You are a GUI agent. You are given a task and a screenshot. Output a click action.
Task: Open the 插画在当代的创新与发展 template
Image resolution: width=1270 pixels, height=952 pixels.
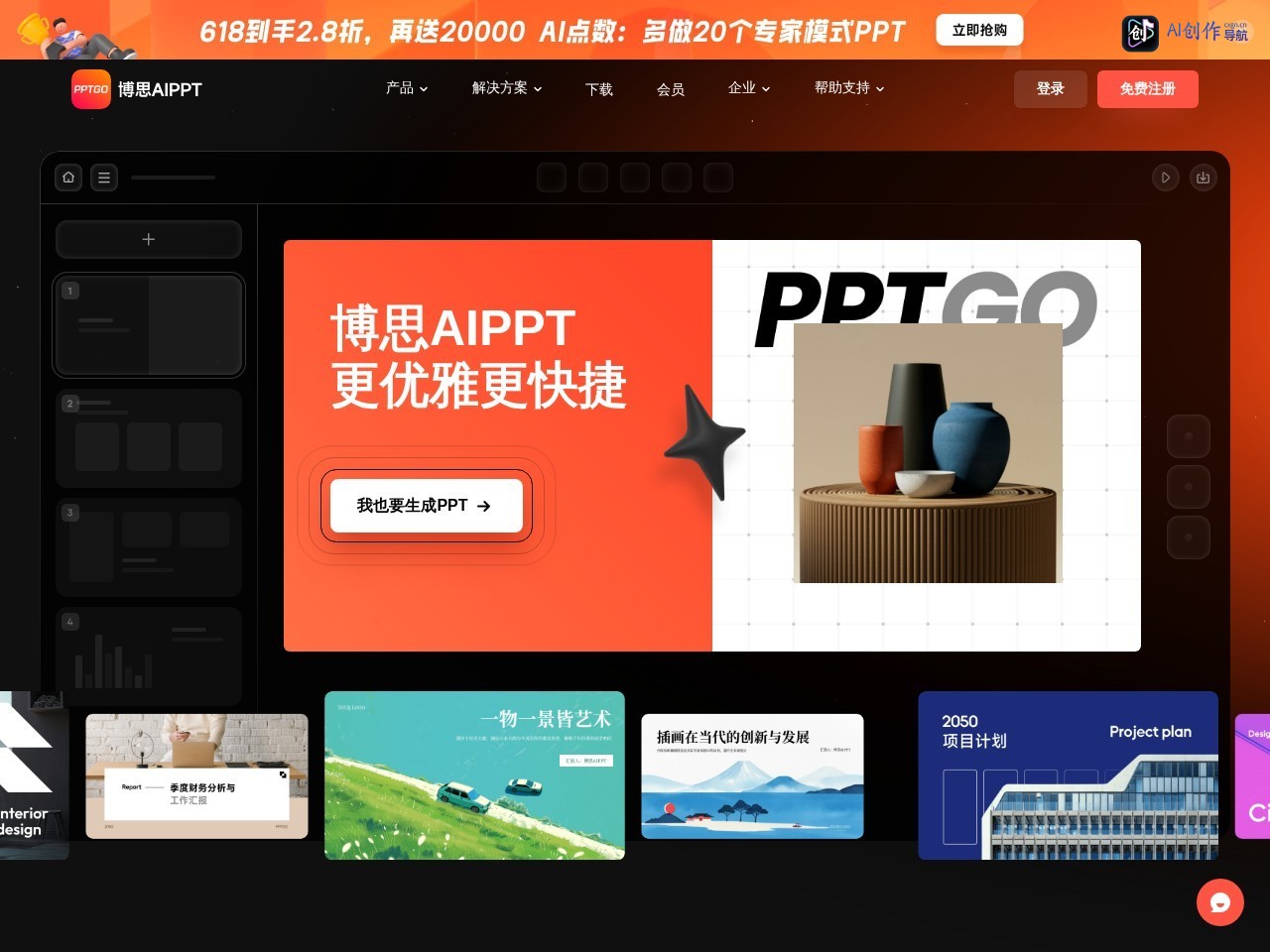(x=752, y=776)
